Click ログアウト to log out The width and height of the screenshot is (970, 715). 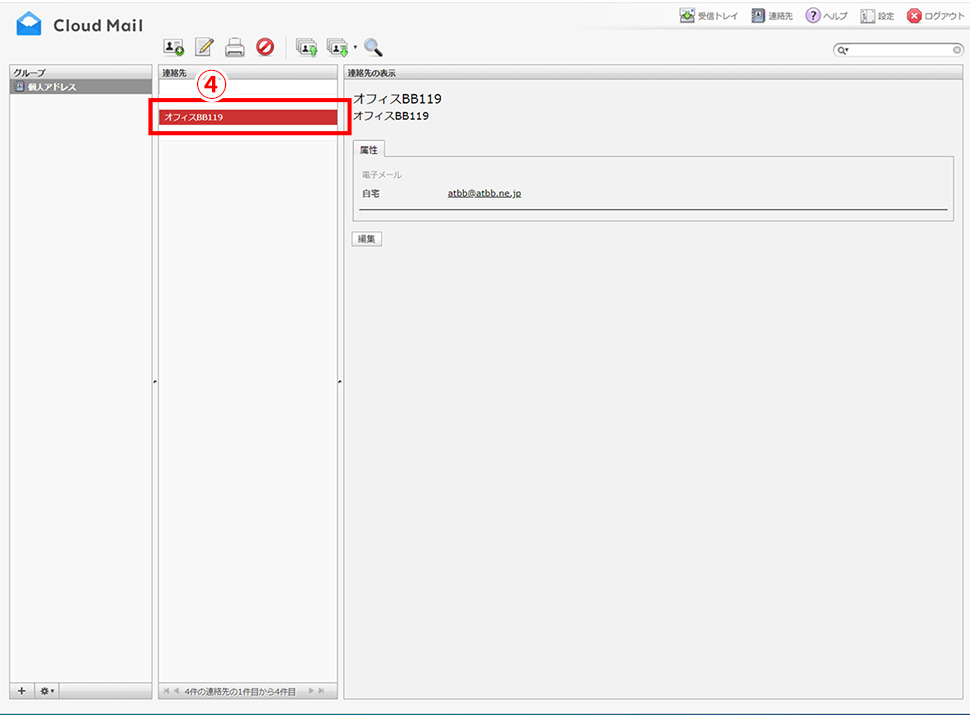935,16
